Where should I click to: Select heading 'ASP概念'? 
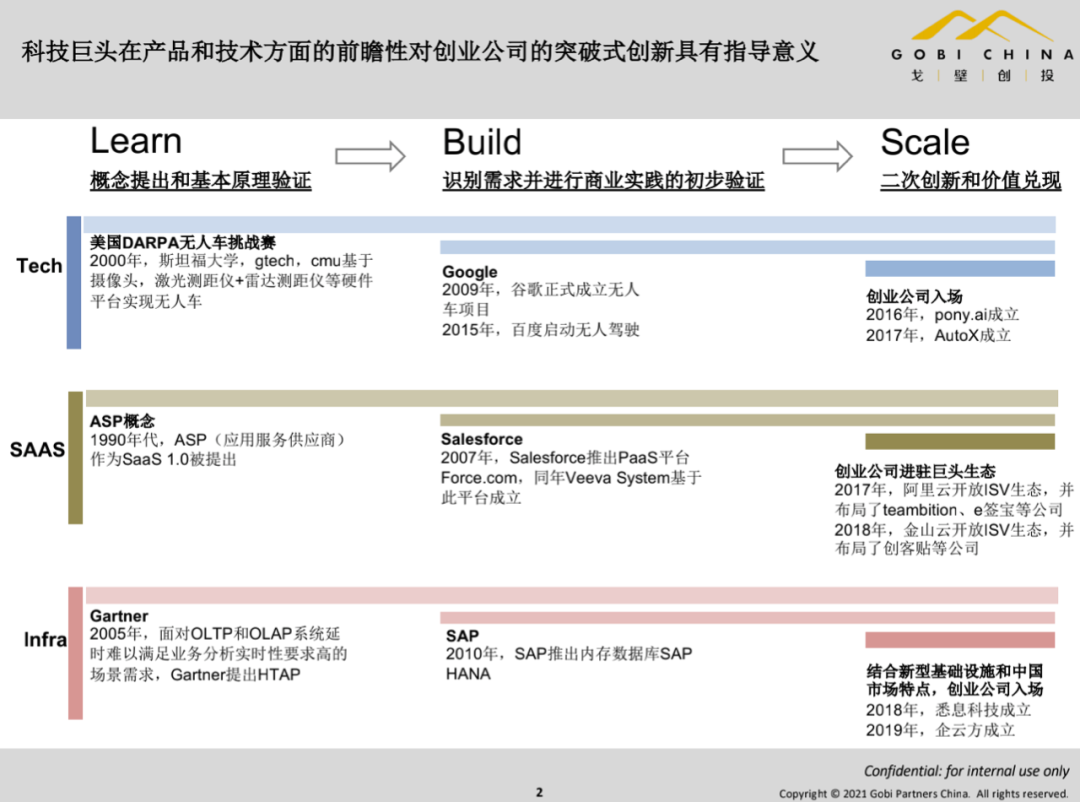tap(122, 421)
